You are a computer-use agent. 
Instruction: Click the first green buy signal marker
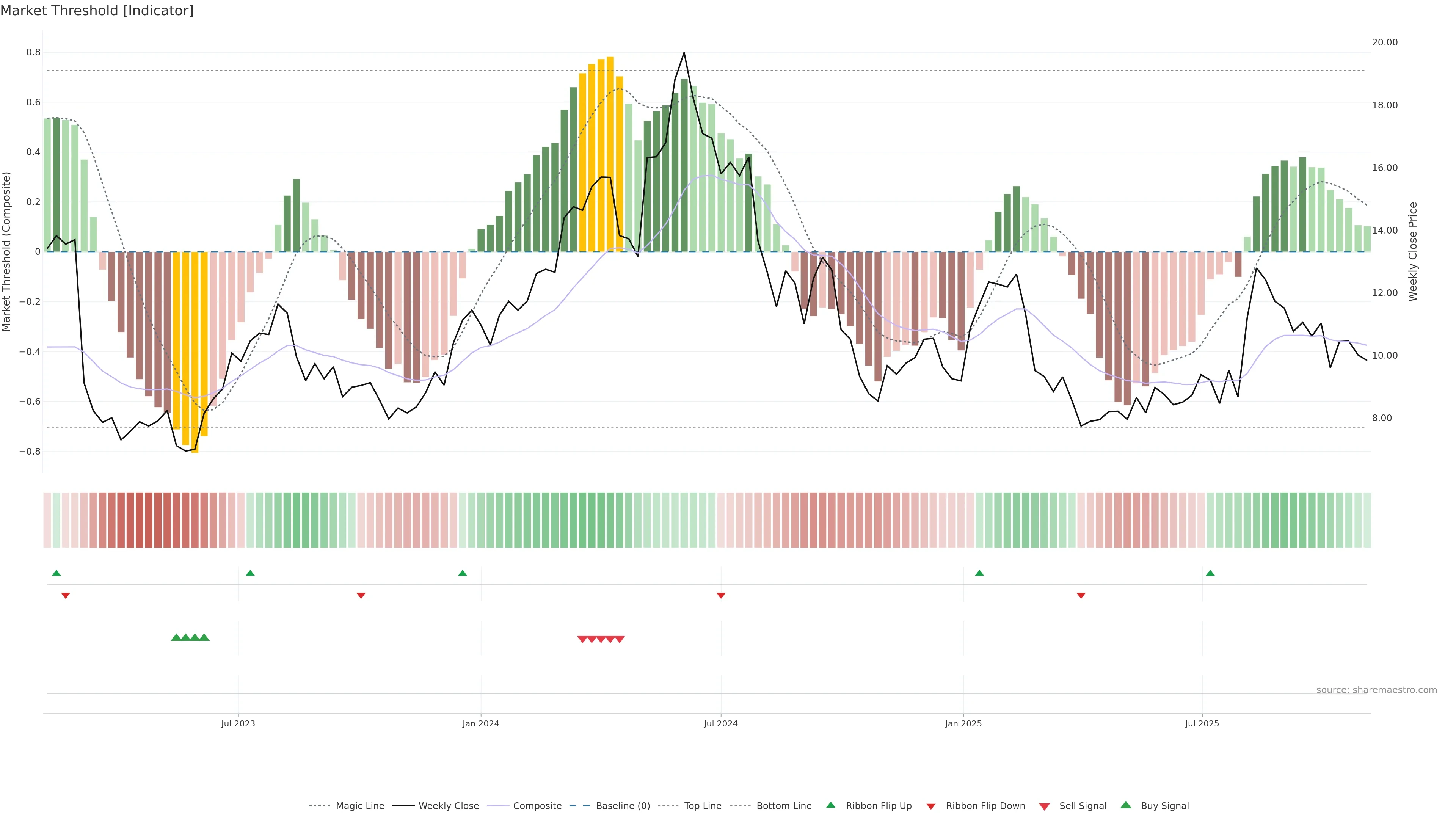[176, 637]
